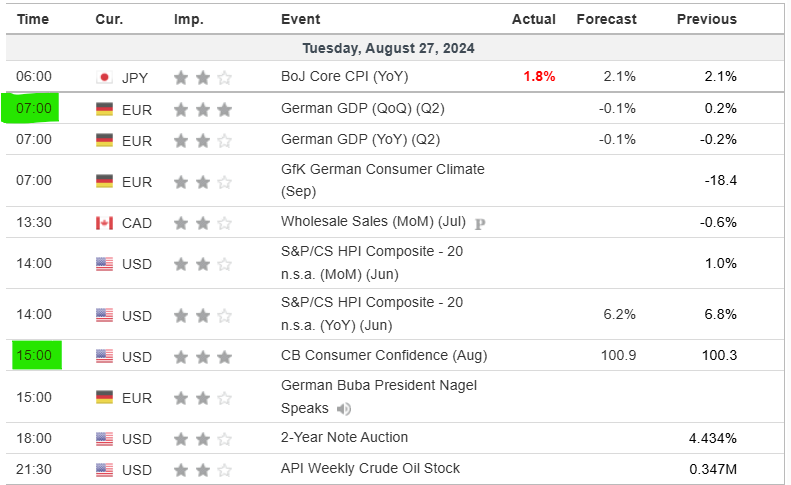
Task: Click the speaker icon after Nagel Speaks
Action: tap(344, 408)
